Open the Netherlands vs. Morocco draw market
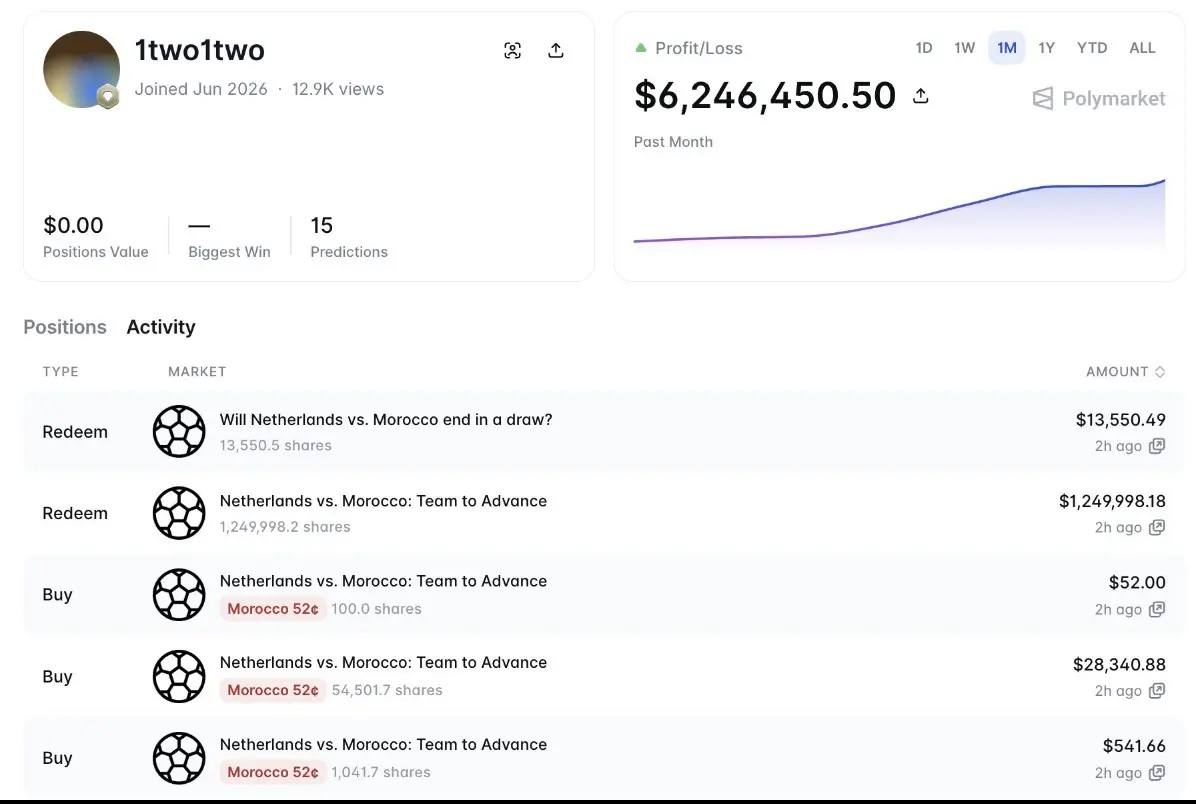 pos(385,420)
